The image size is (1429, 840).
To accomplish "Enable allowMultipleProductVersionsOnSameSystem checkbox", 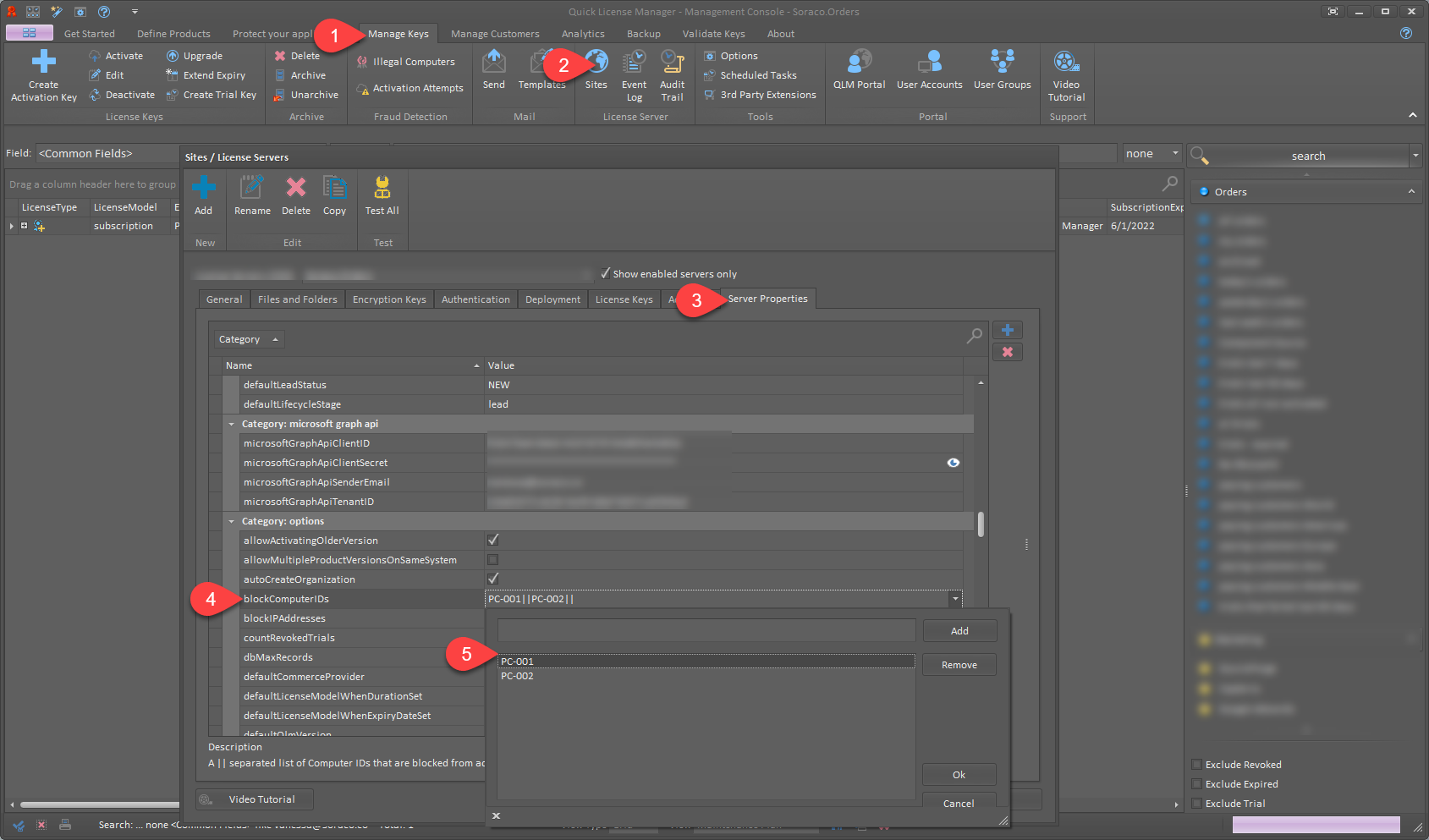I will (x=493, y=560).
